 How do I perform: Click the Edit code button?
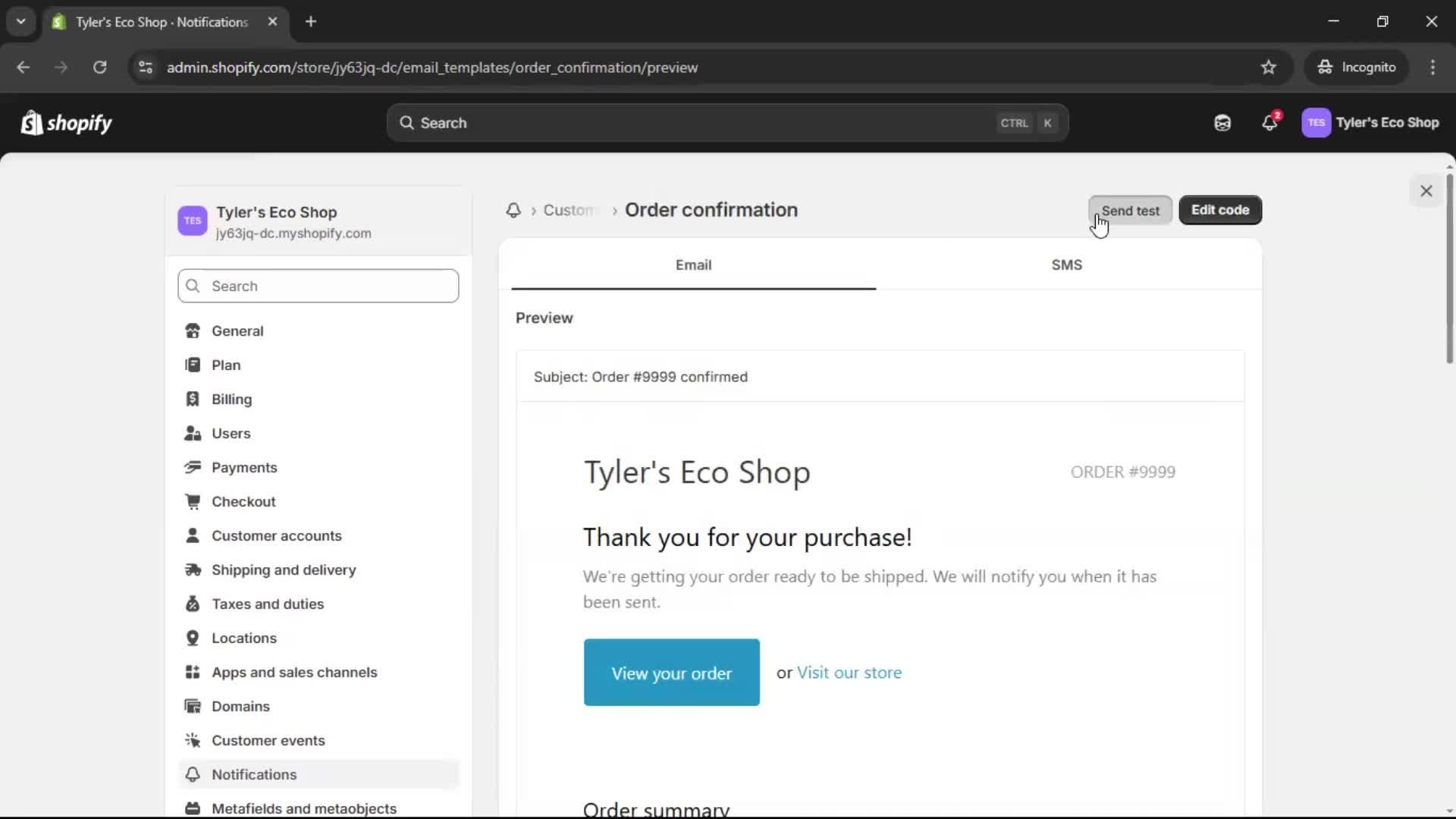pyautogui.click(x=1219, y=210)
